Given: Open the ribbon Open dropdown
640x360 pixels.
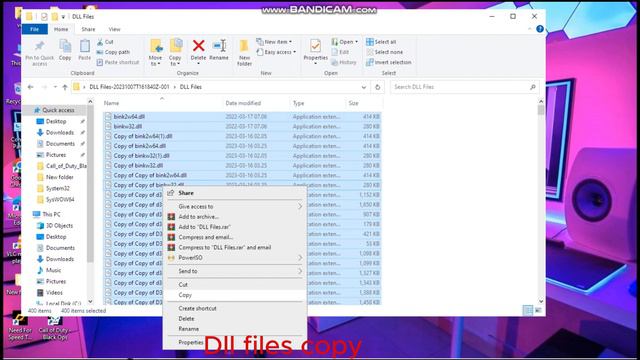Looking at the screenshot, I should coord(345,42).
